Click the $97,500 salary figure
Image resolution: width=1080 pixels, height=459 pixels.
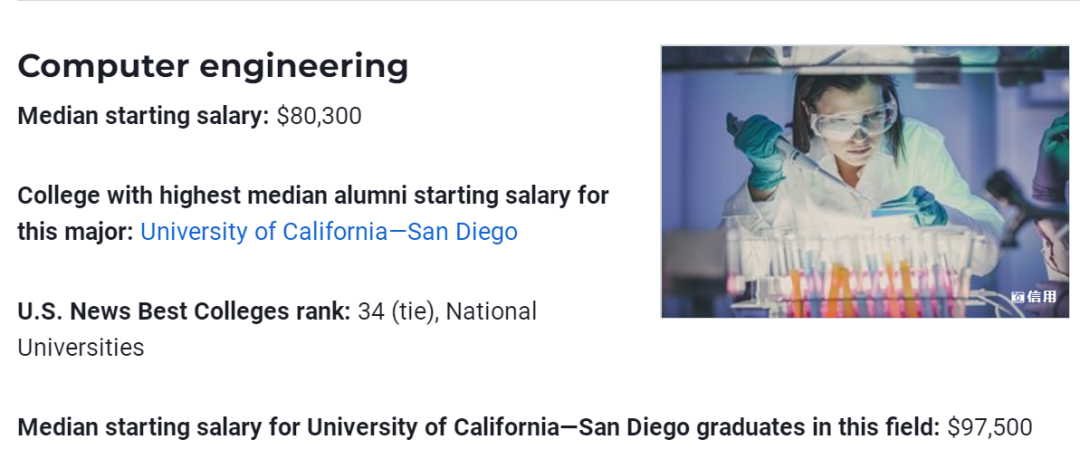989,427
